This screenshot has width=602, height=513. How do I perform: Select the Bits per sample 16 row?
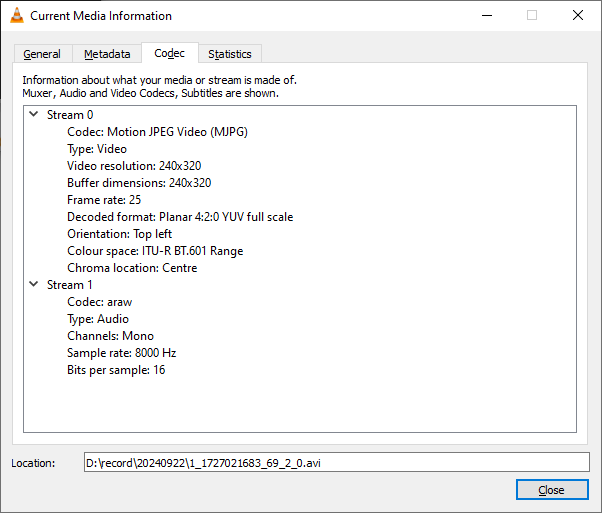[116, 370]
